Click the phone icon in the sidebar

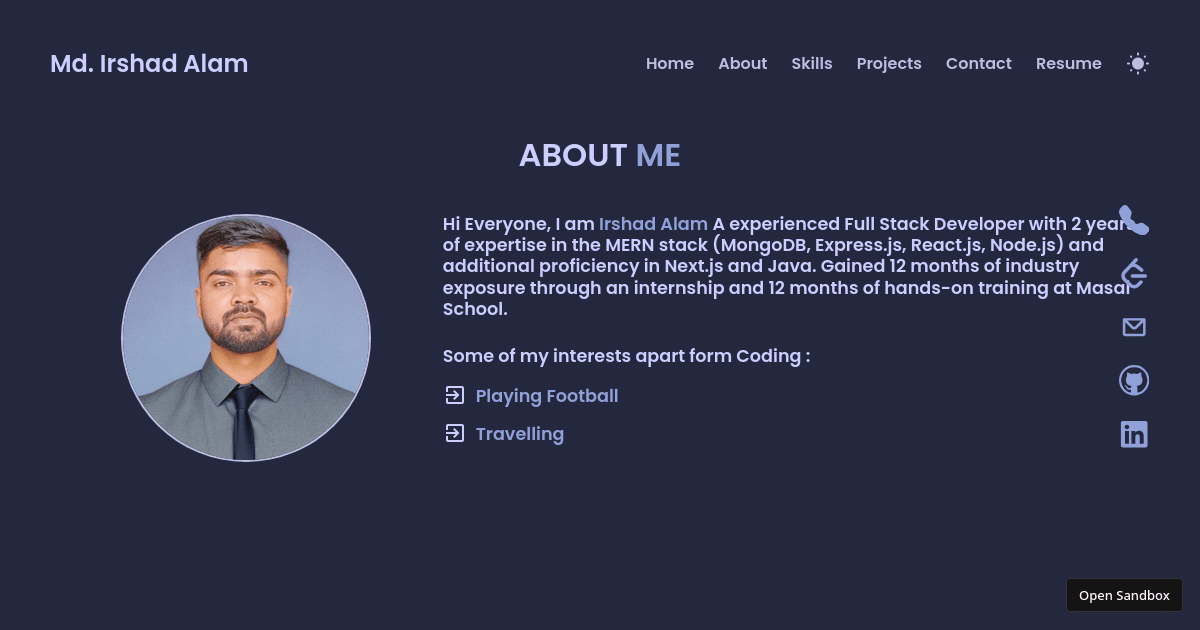click(x=1134, y=220)
